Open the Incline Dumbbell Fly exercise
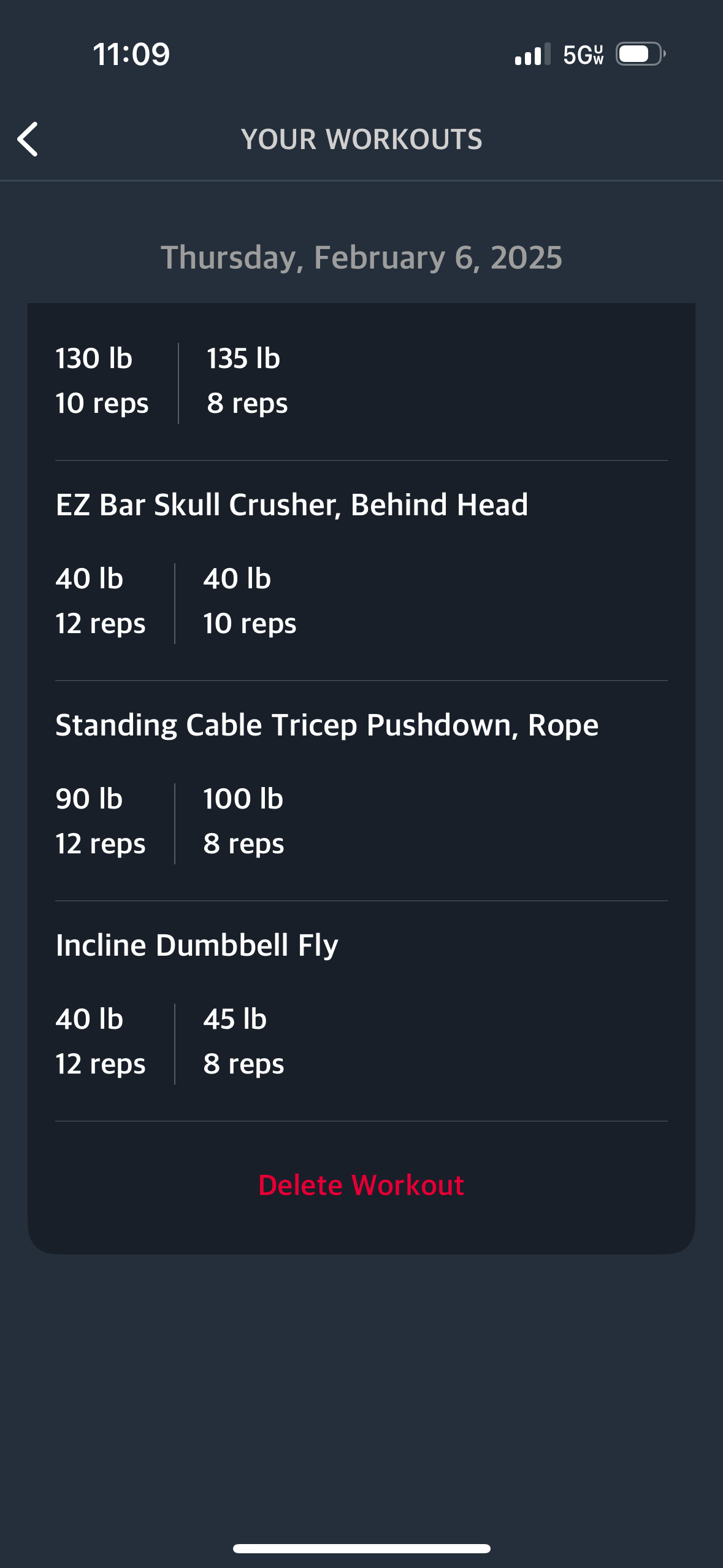Screen dimensions: 723x1568 pos(197,945)
